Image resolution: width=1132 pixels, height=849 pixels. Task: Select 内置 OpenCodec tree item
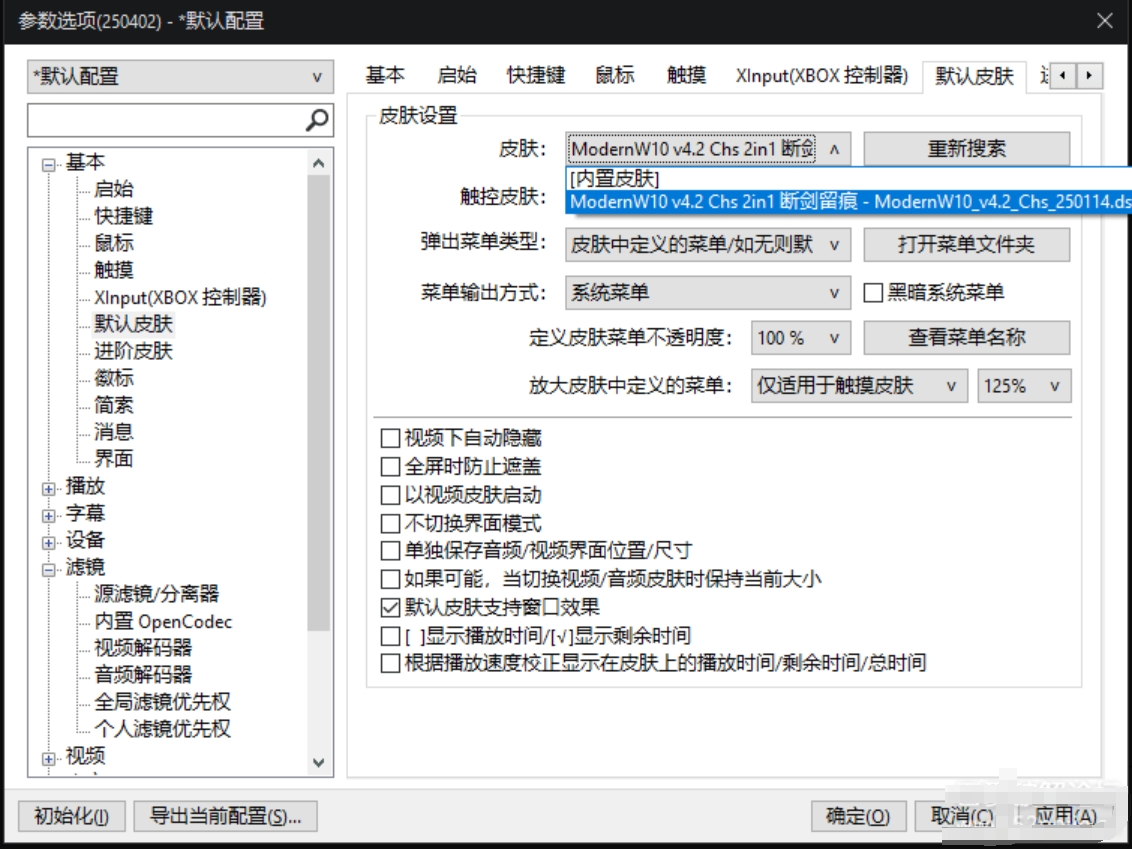point(163,622)
